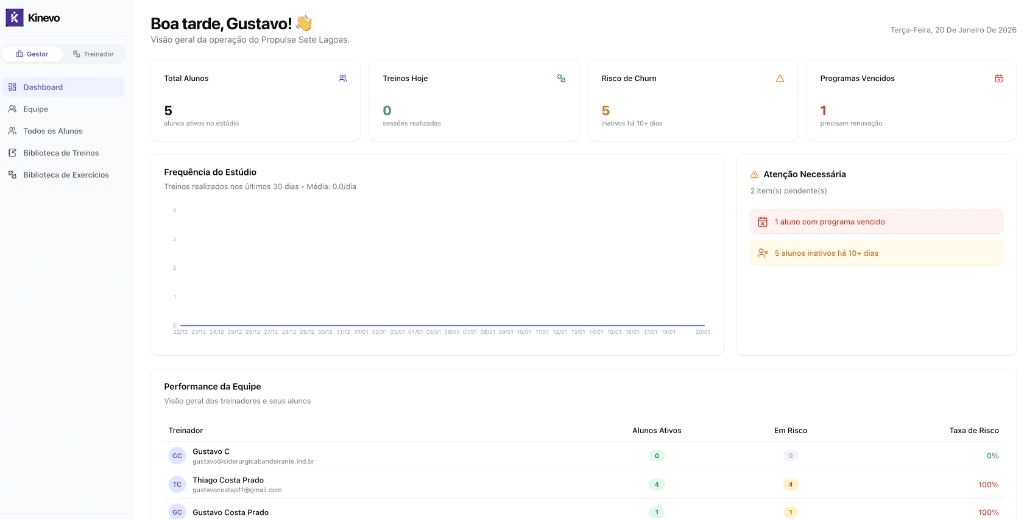This screenshot has height=519, width=1024.
Task: Select trainer name Gustavo Costa Prado
Action: click(x=231, y=512)
